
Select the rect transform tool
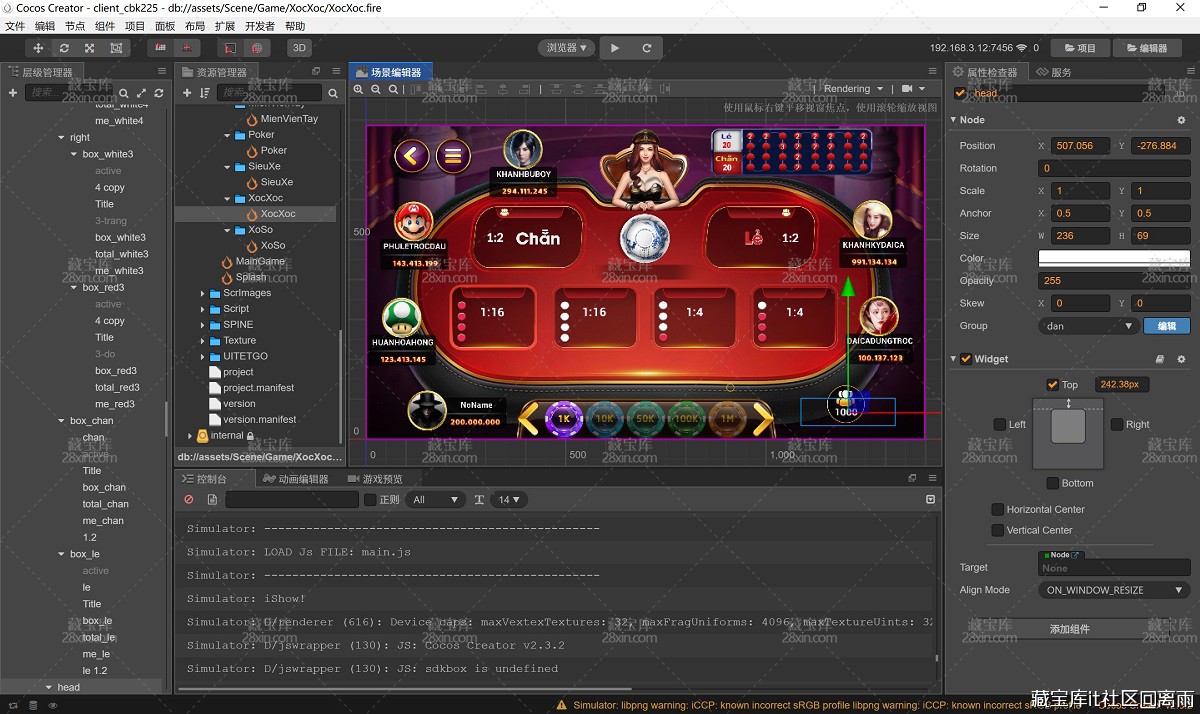coord(116,47)
